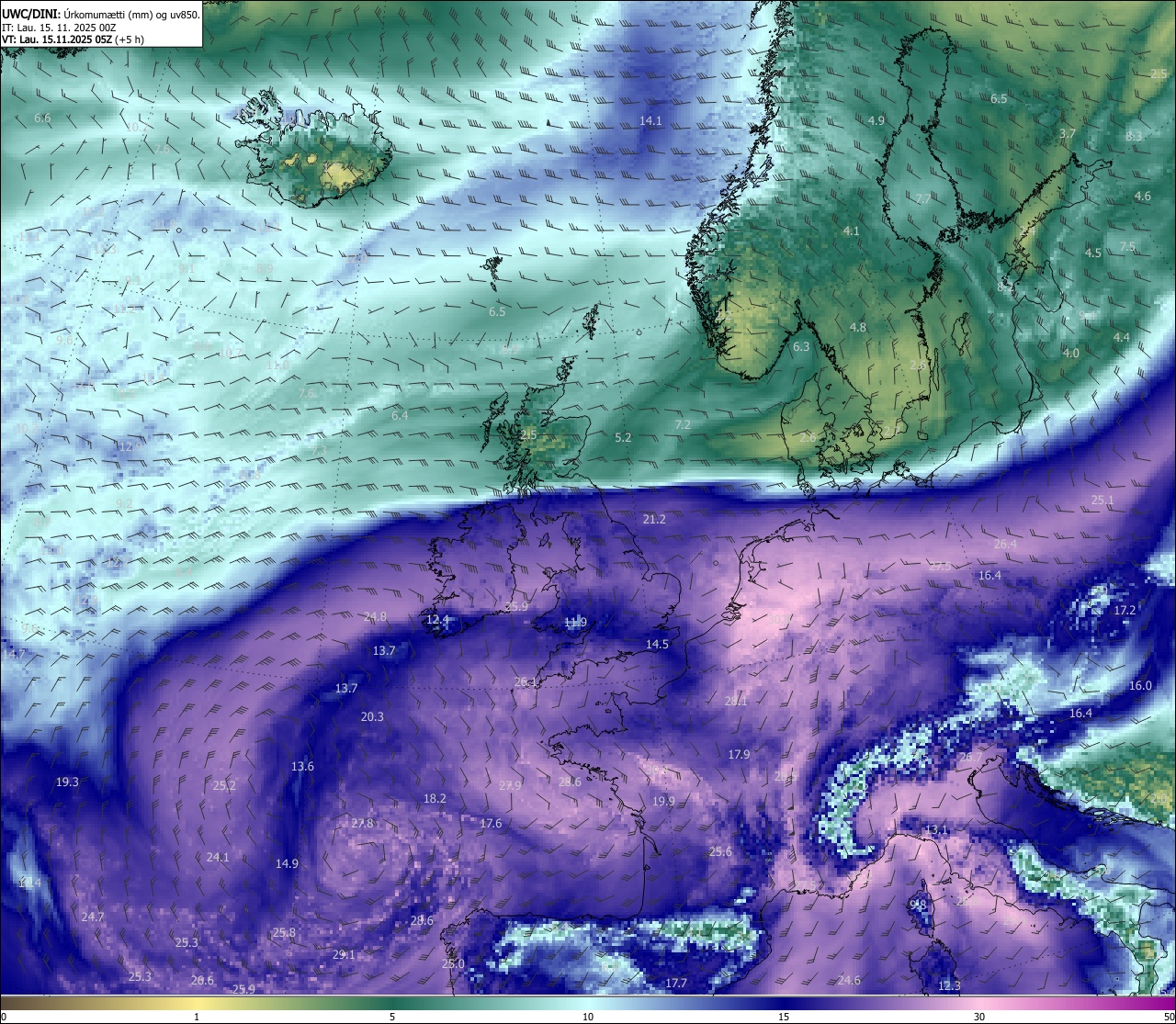
Task: Click the 12.3 value near Sardinia
Action: 949,985
